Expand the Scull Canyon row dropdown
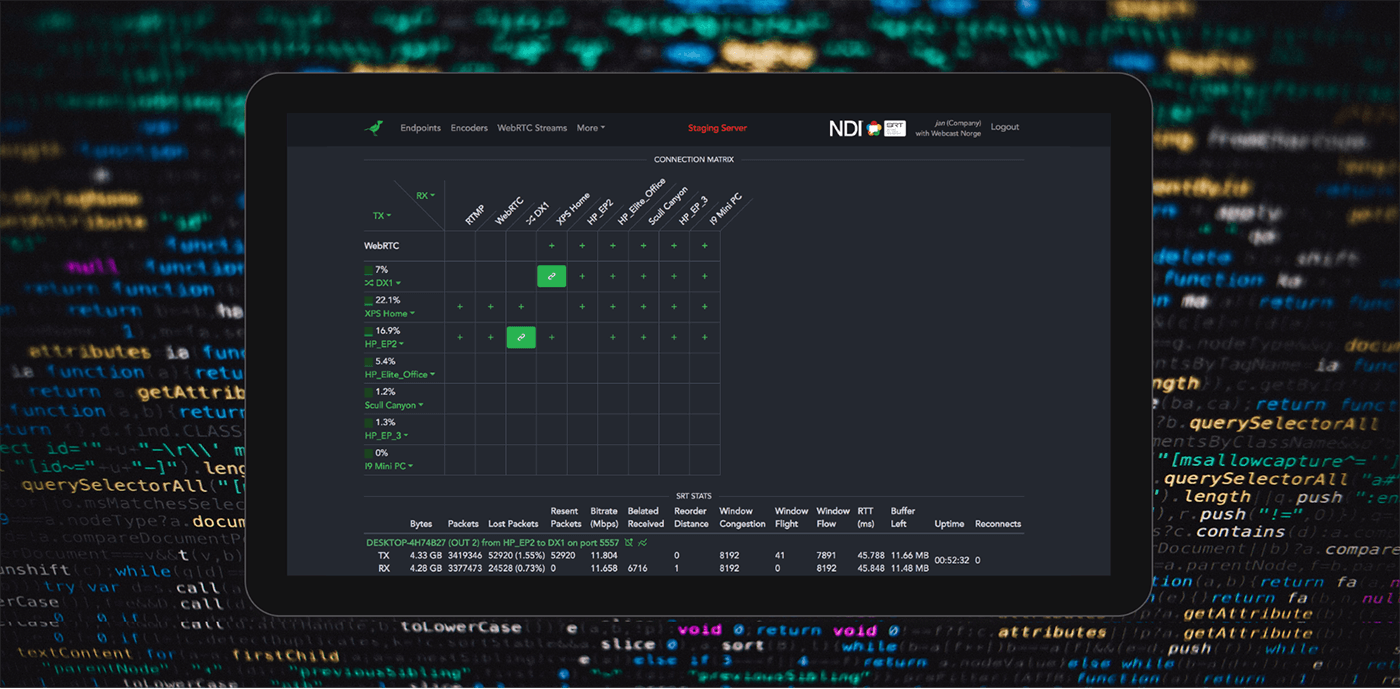Screen dimensions: 1400x689 394,405
